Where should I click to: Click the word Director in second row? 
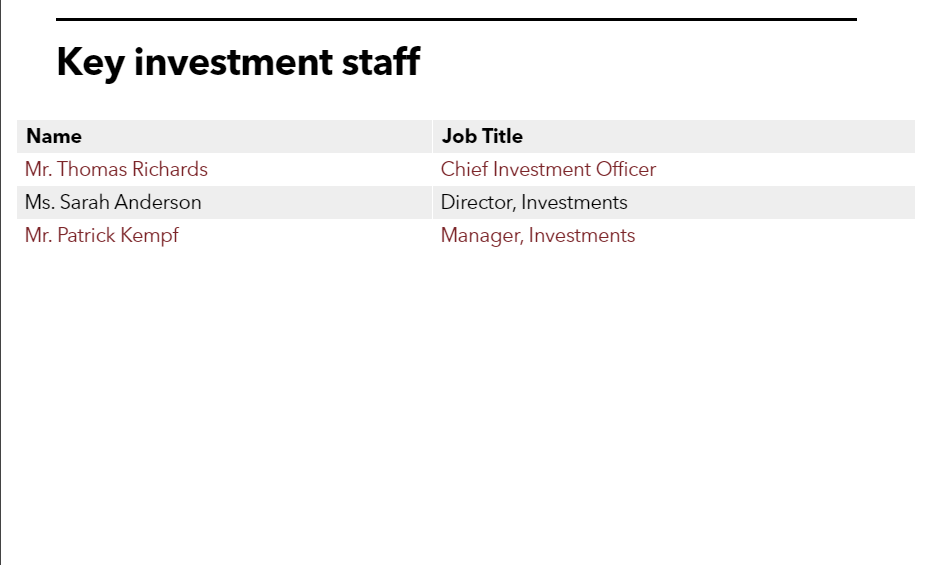click(478, 203)
